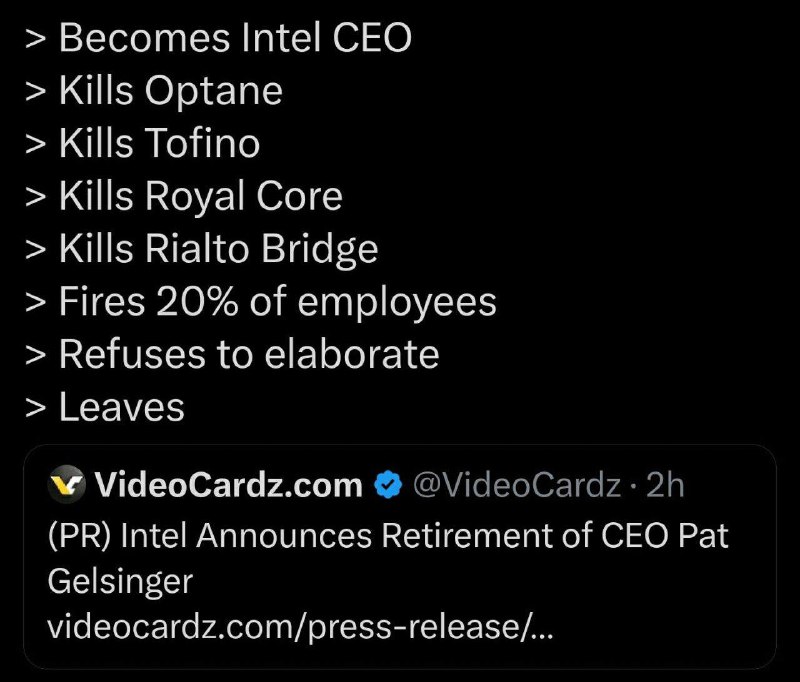Click the VideoCardz profile avatar icon
The height and width of the screenshot is (682, 800).
coord(66,484)
